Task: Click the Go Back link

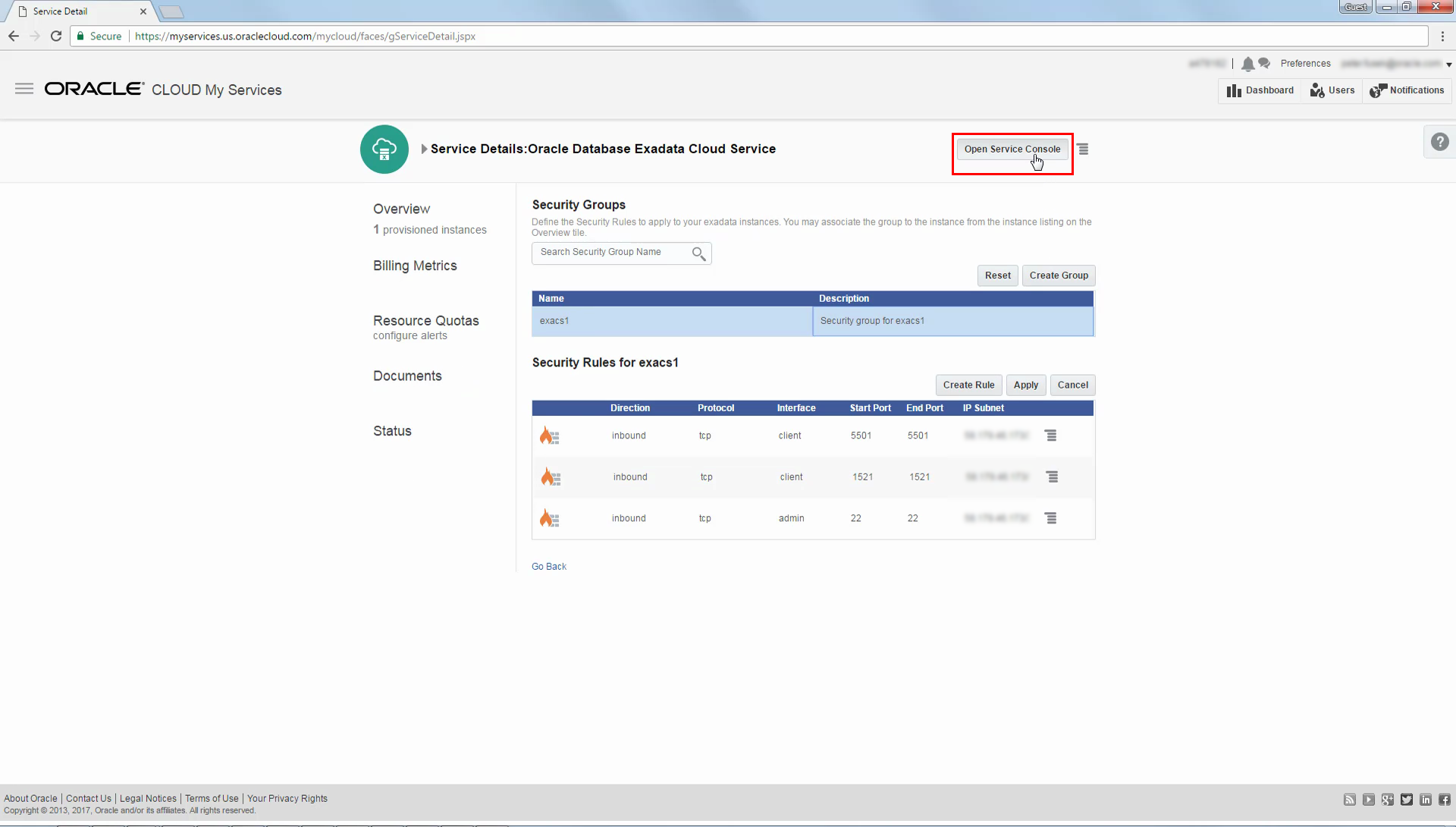Action: (549, 567)
